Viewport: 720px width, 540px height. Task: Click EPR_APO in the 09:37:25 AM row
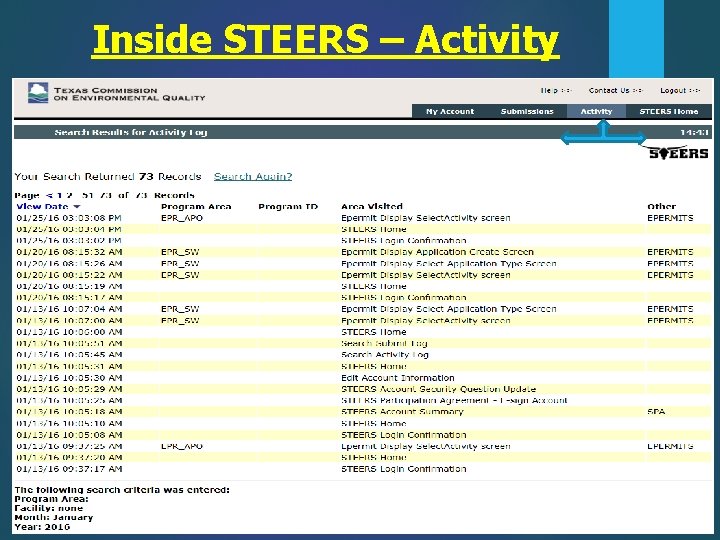coord(182,446)
